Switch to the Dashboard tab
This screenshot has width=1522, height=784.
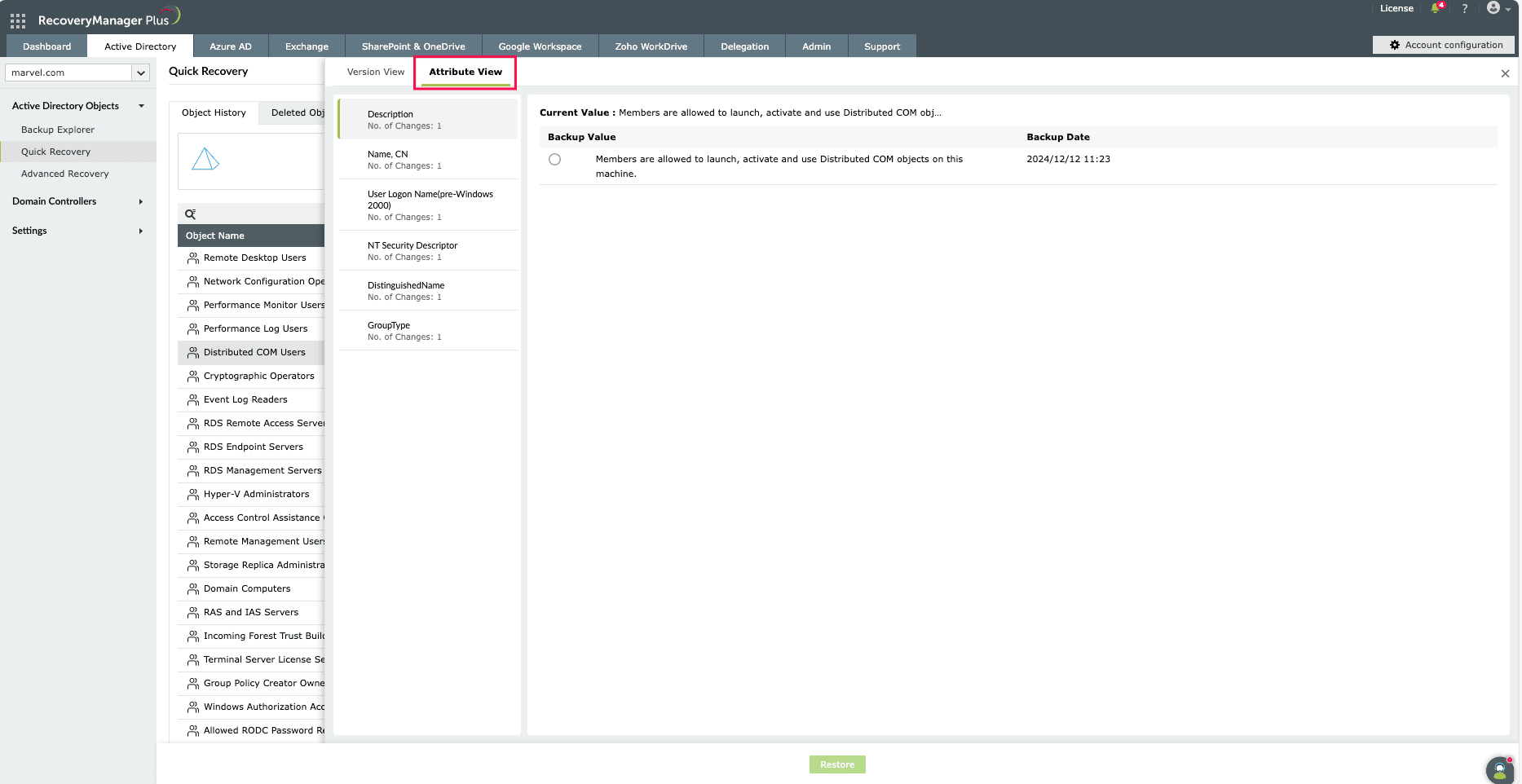pos(47,46)
